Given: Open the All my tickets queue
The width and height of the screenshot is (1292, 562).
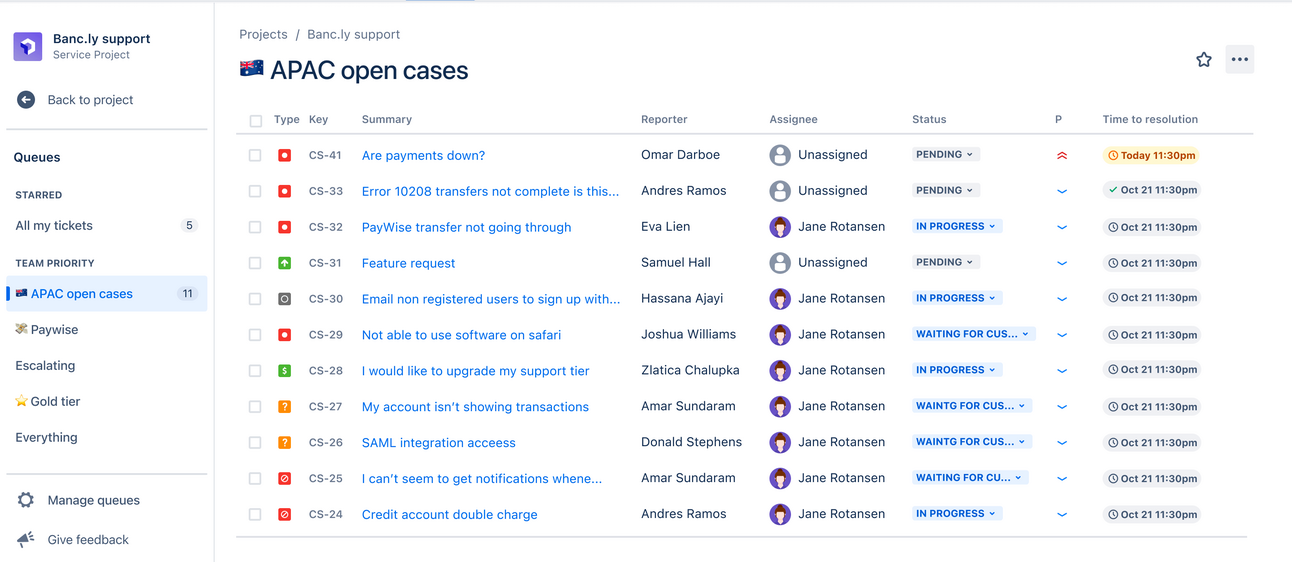Looking at the screenshot, I should 106,226.
